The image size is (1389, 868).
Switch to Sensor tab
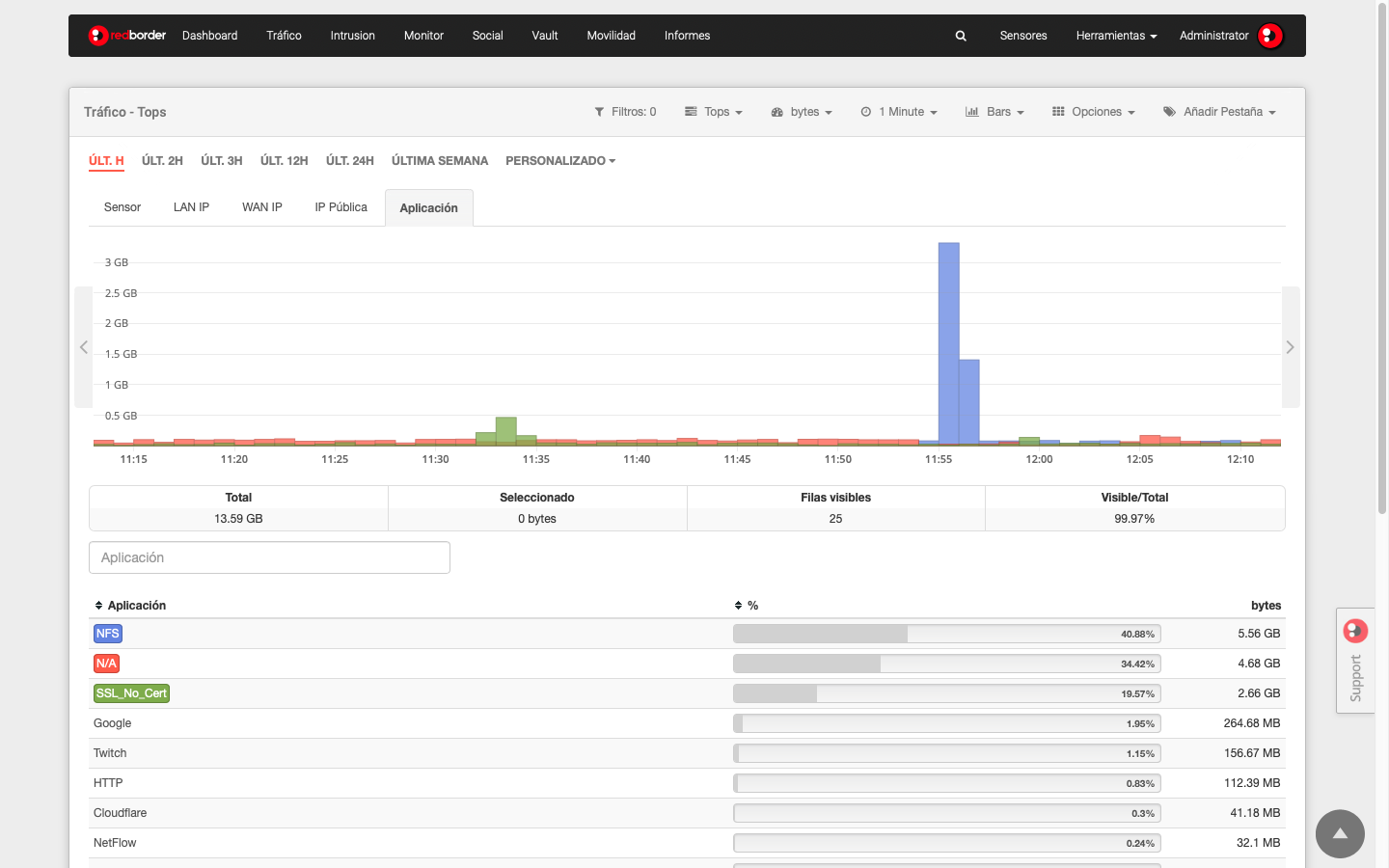click(123, 207)
